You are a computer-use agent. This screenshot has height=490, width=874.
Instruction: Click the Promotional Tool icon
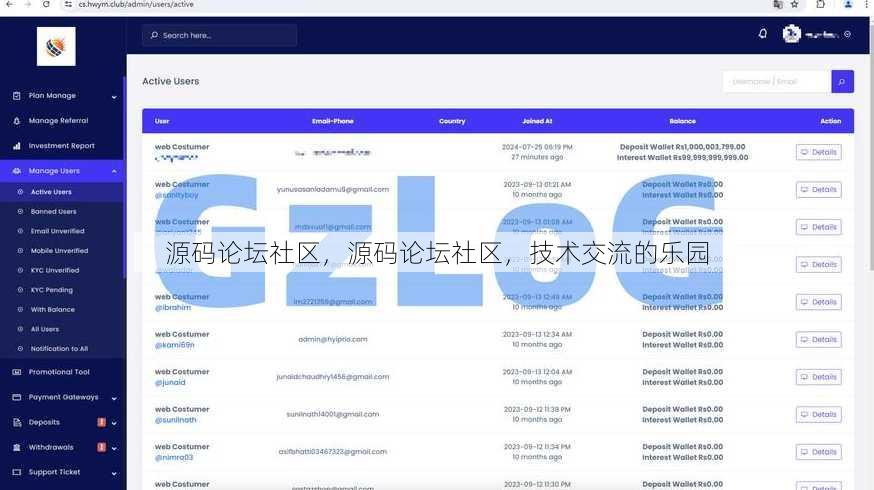17,372
